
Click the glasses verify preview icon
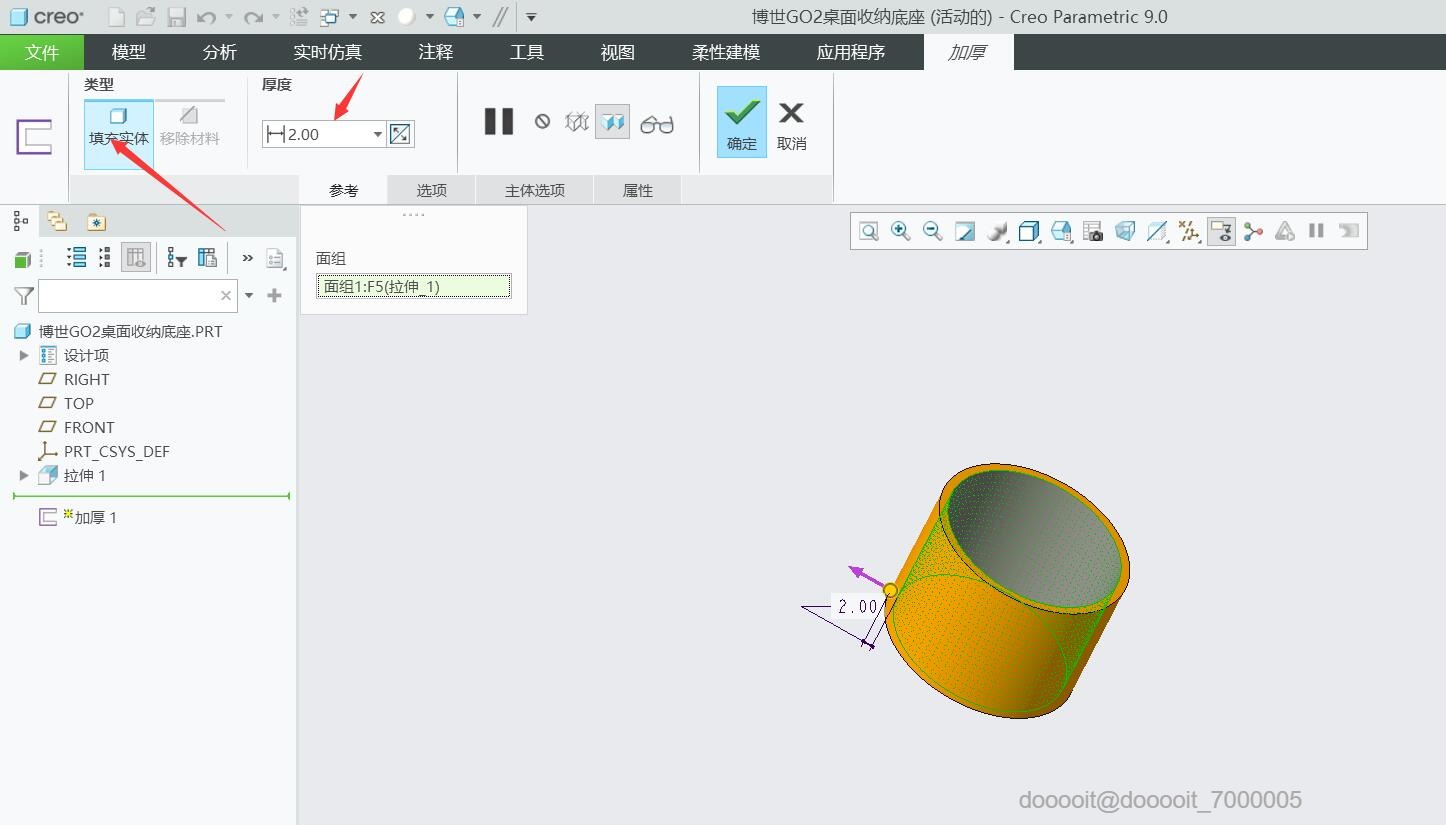656,123
